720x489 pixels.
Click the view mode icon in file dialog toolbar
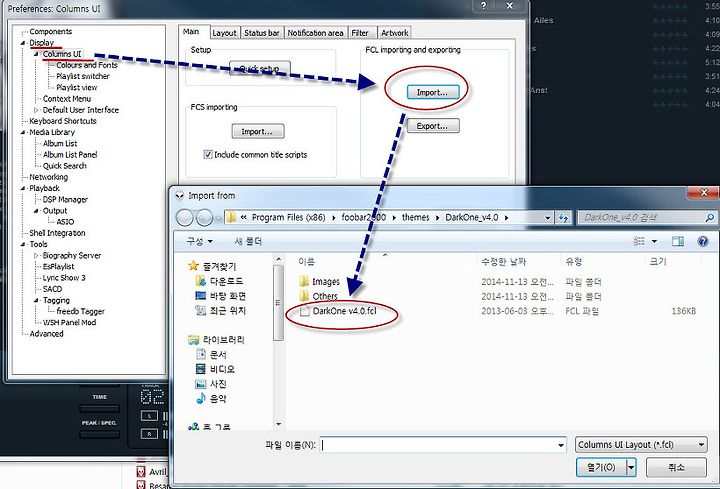[639, 241]
